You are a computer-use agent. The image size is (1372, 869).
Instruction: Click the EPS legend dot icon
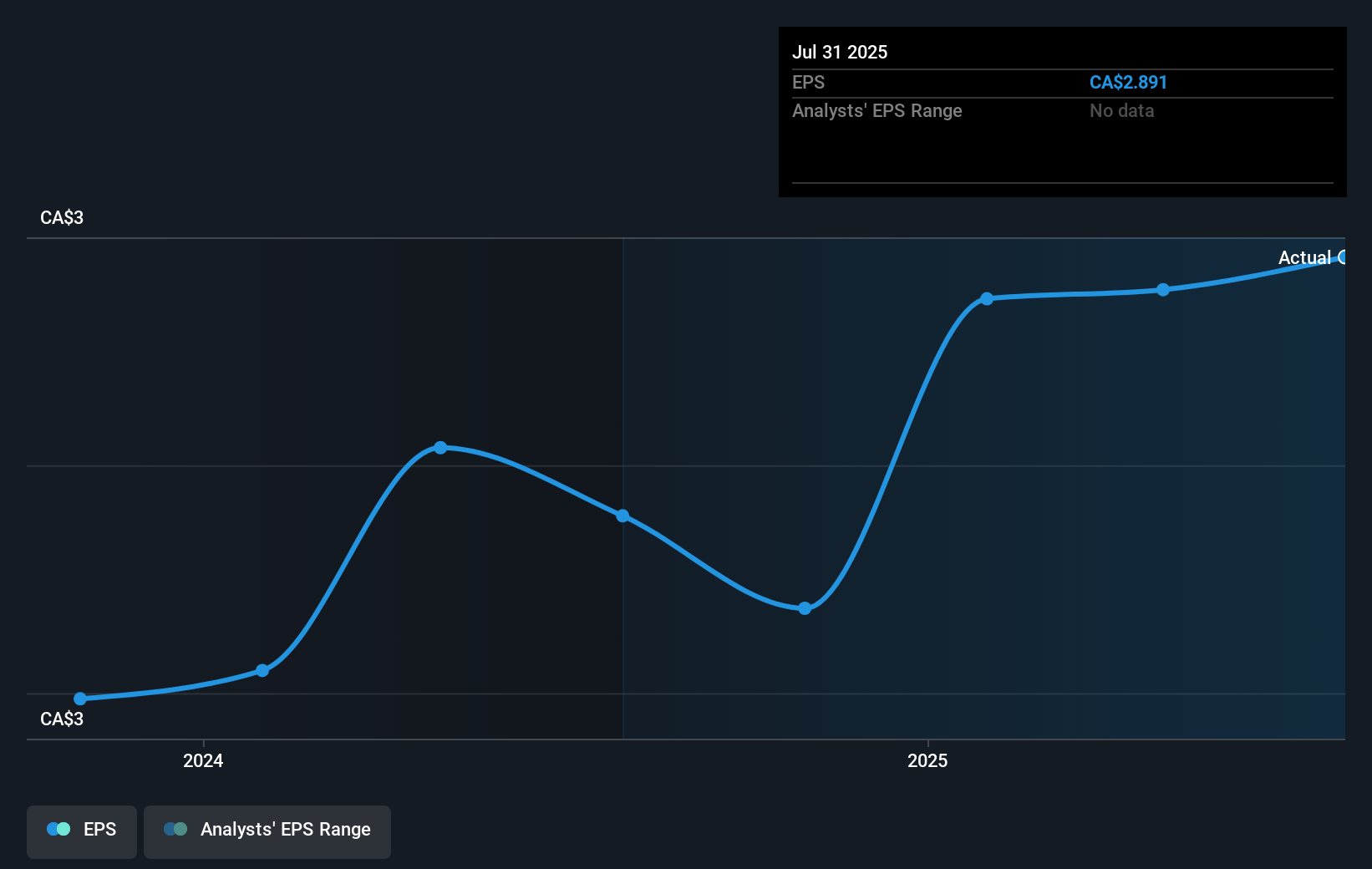[x=58, y=828]
